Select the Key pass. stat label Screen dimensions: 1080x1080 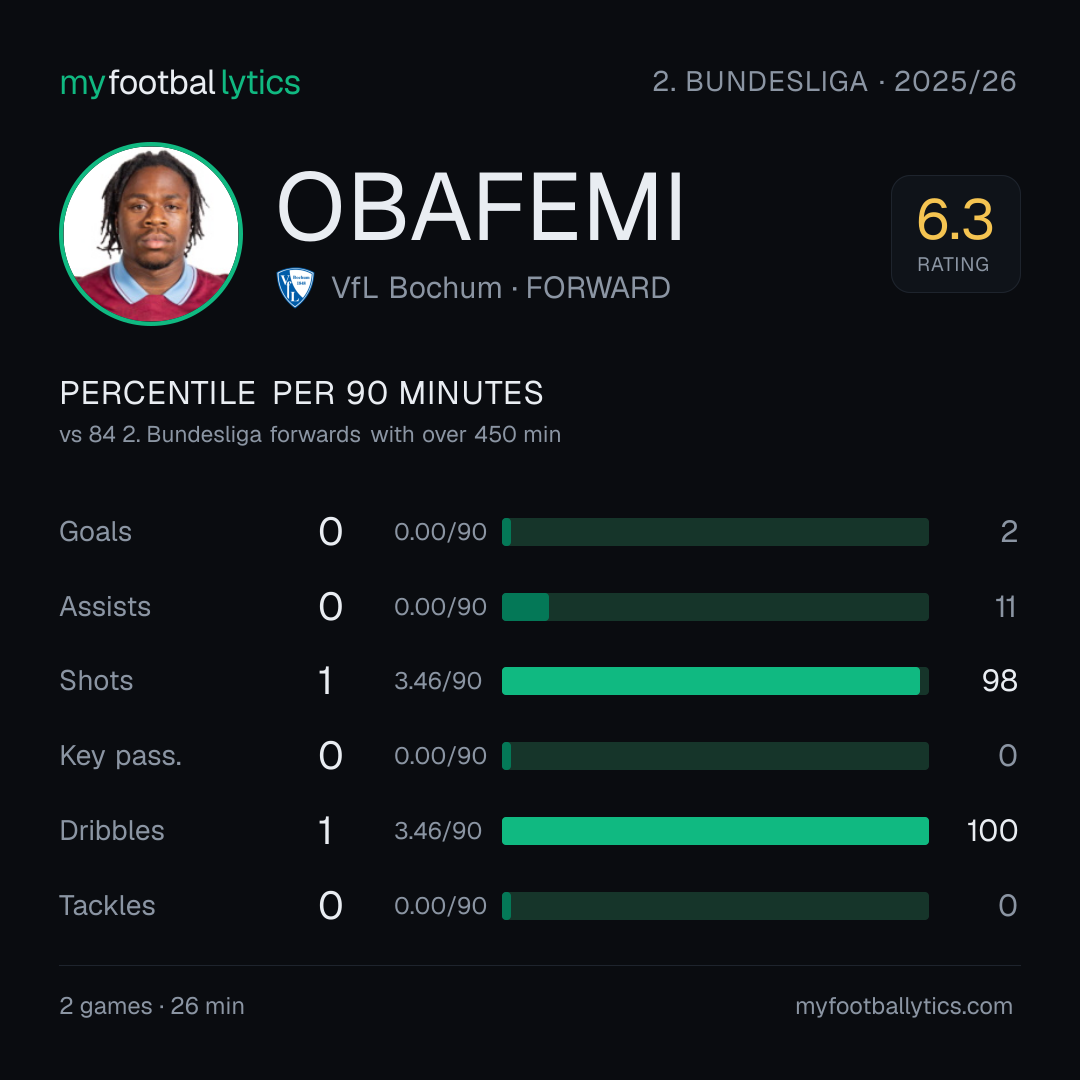click(121, 756)
